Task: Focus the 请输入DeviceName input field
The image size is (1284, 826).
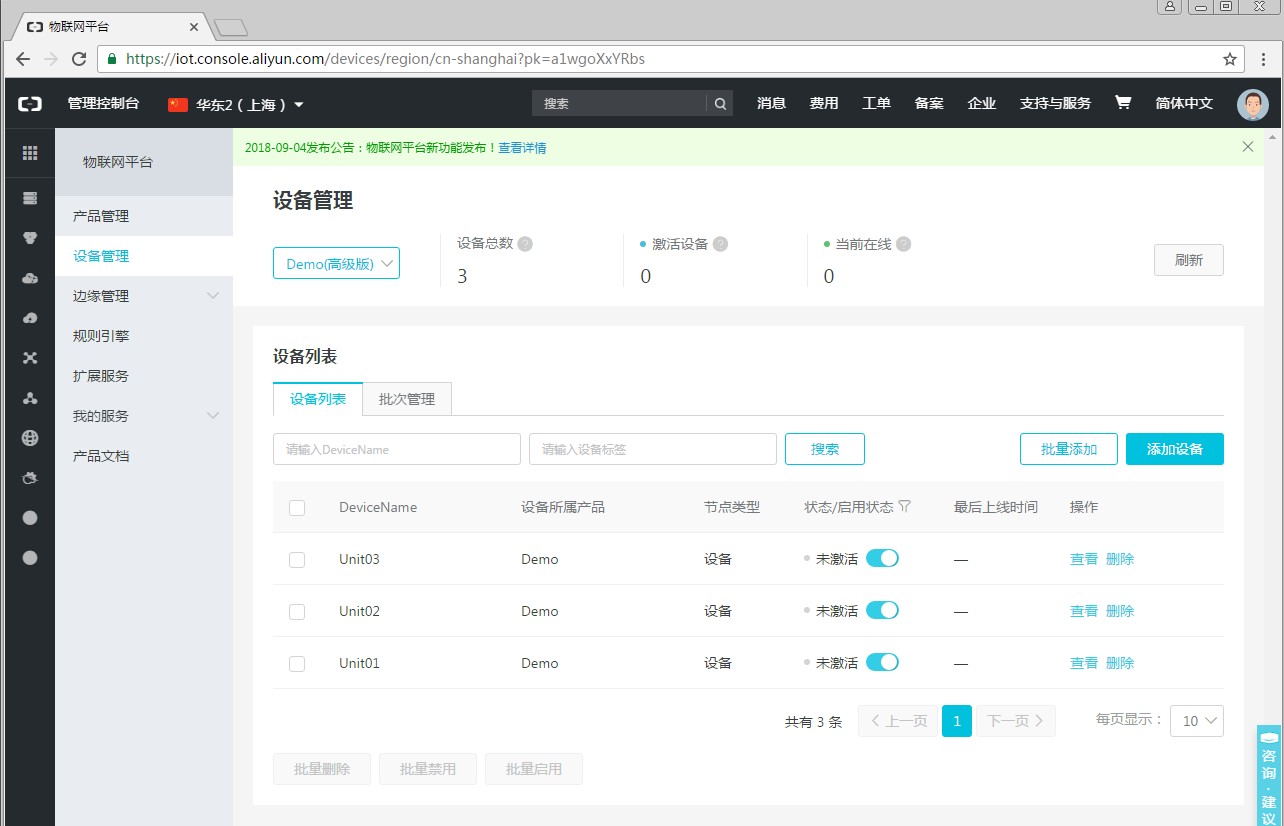Action: pos(397,449)
